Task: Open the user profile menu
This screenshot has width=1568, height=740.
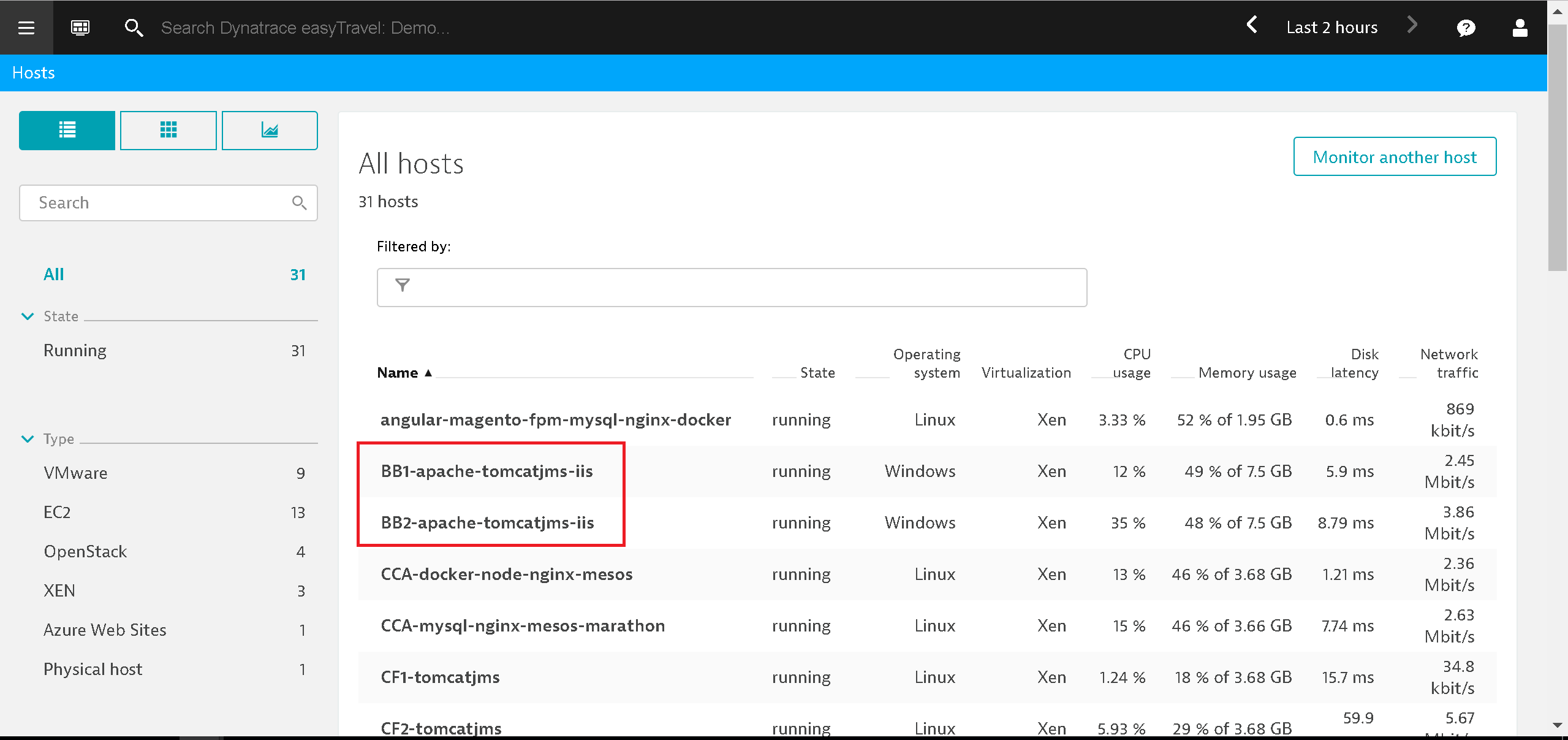Action: 1520,28
